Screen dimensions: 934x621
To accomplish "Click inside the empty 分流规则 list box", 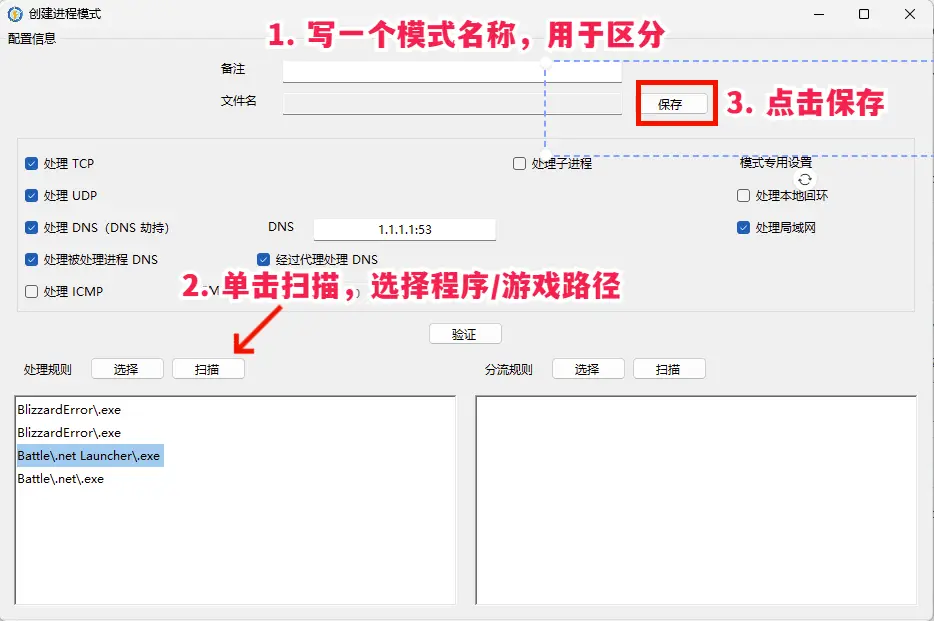I will click(696, 500).
